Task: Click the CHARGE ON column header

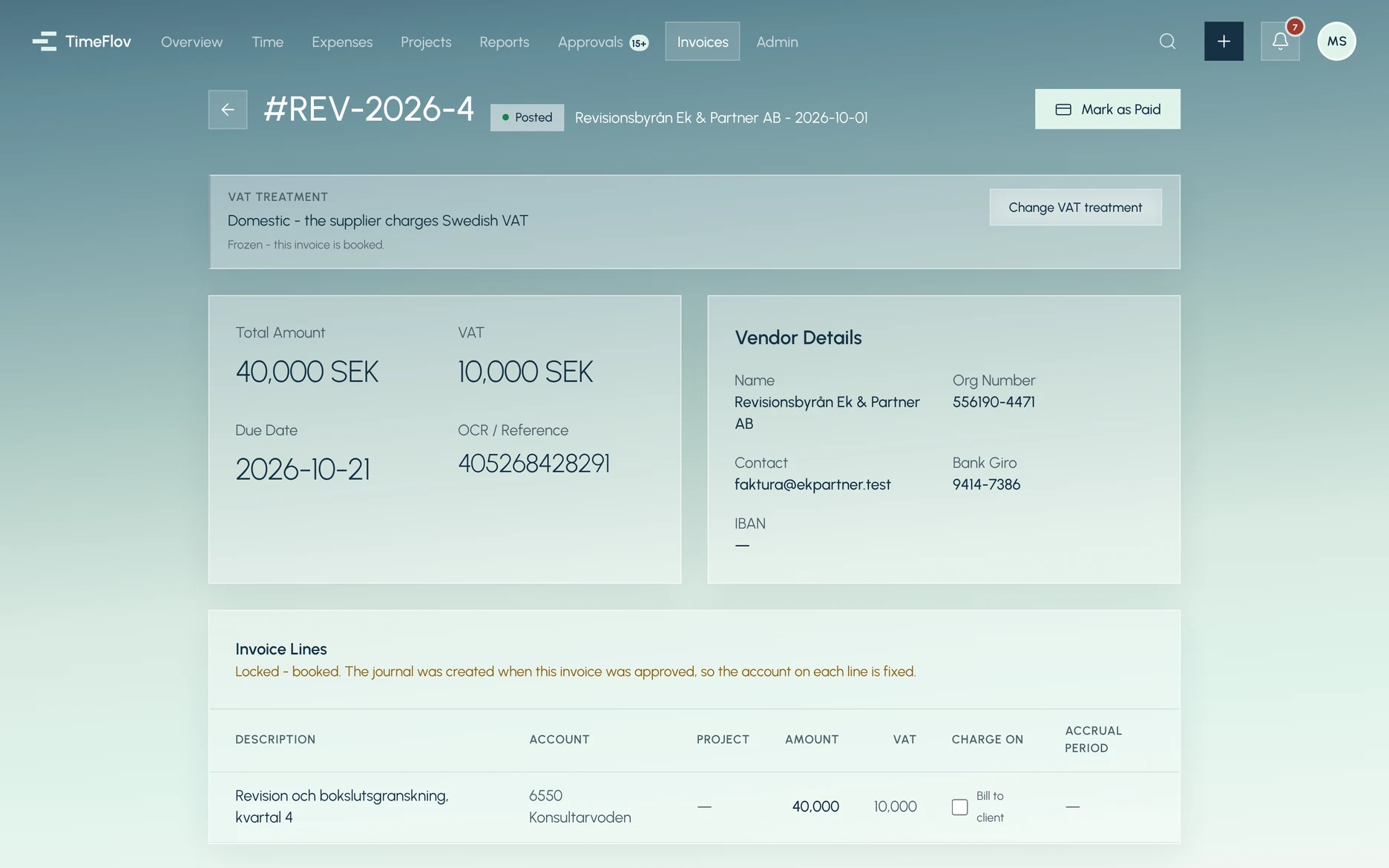Action: point(987,740)
